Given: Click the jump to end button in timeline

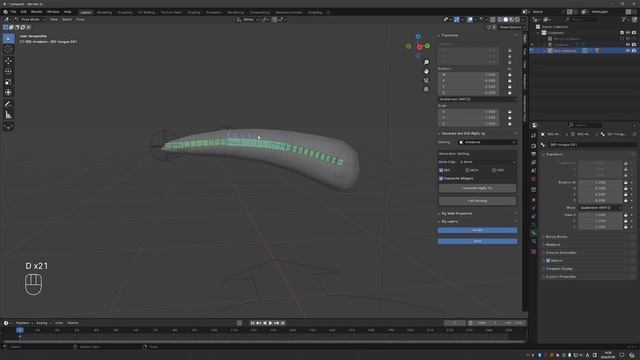Looking at the screenshot, I should click(282, 323).
